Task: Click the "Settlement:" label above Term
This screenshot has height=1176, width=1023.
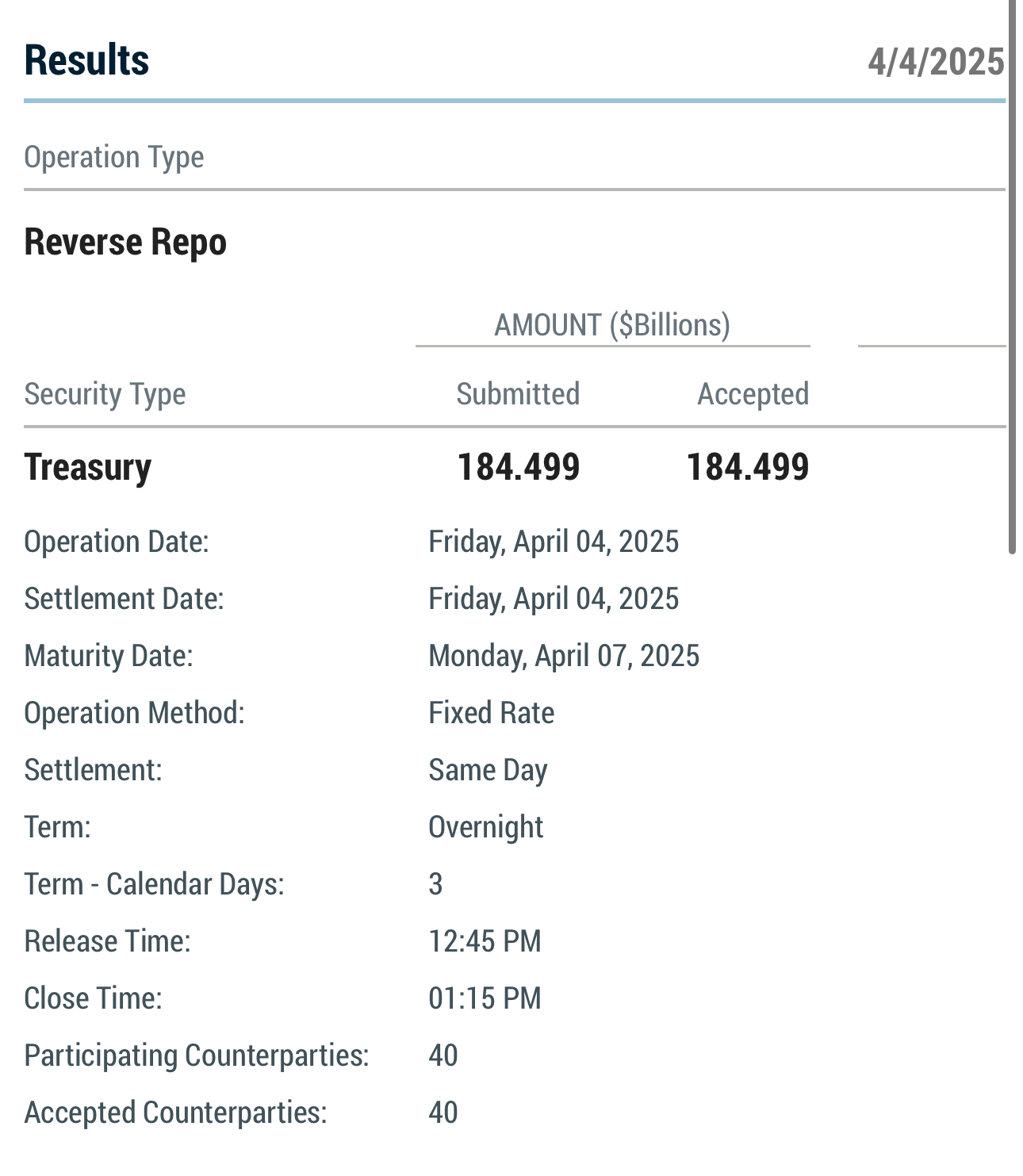Action: [94, 770]
